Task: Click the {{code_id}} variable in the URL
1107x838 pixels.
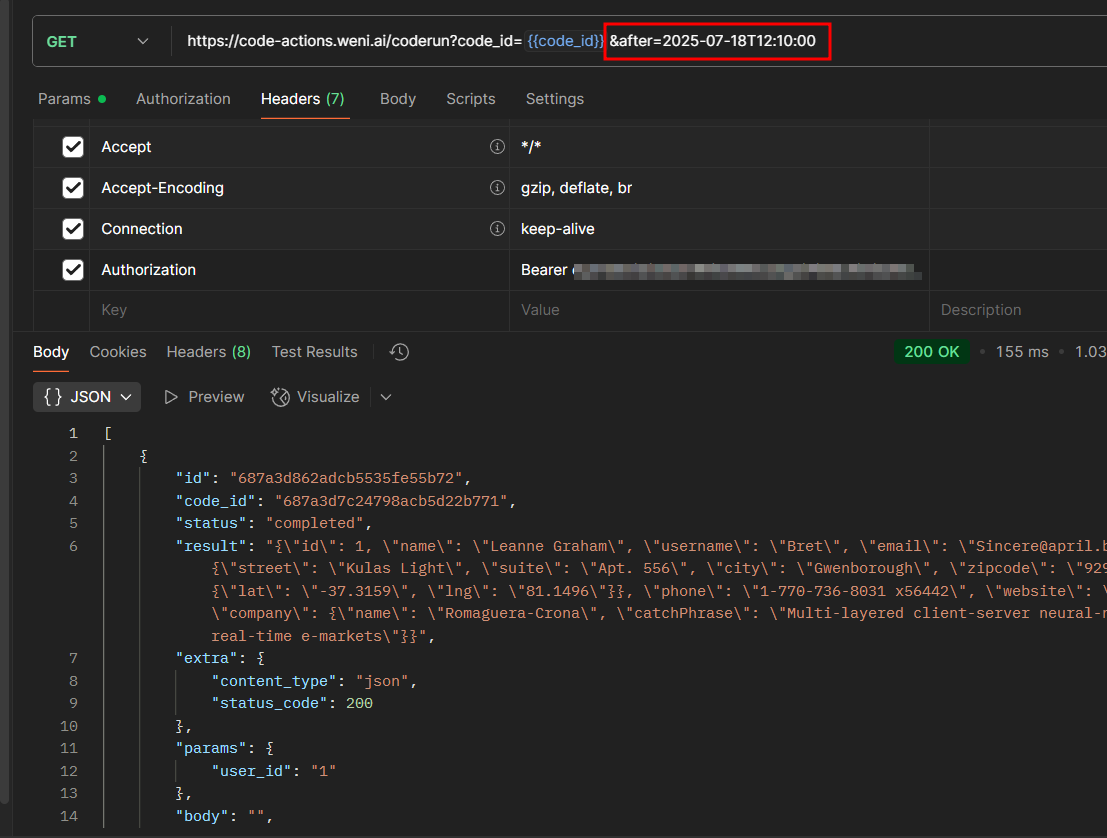Action: 564,42
